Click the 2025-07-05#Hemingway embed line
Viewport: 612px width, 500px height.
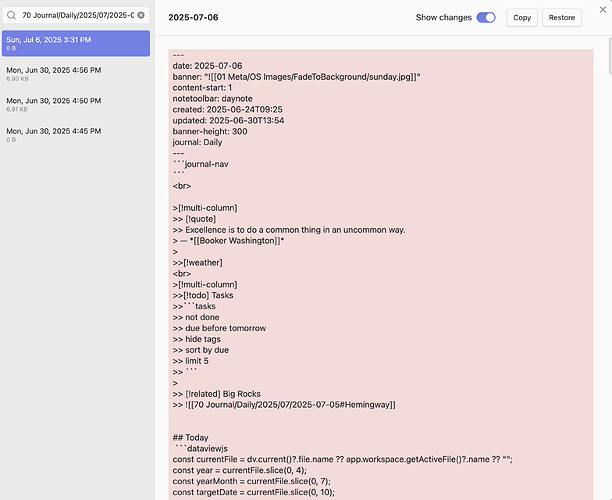coord(284,405)
